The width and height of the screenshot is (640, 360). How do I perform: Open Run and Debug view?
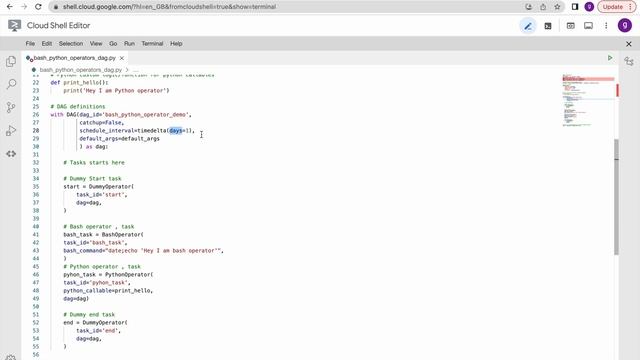(x=11, y=131)
